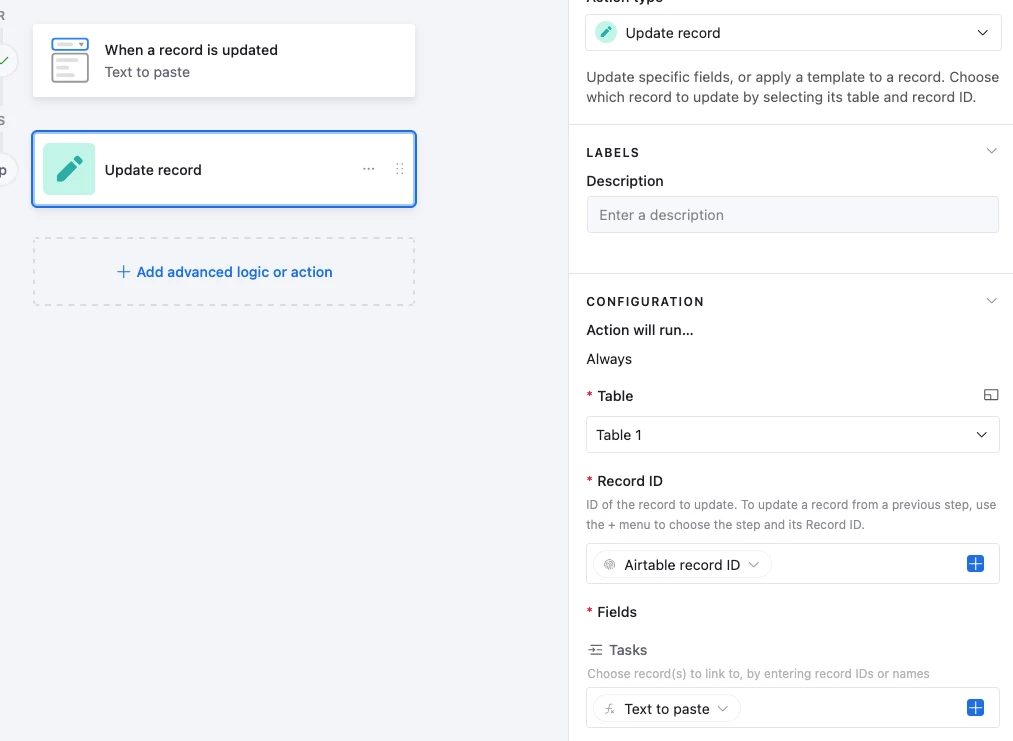The height and width of the screenshot is (741, 1013).
Task: Click the Tasks field label
Action: tap(627, 650)
